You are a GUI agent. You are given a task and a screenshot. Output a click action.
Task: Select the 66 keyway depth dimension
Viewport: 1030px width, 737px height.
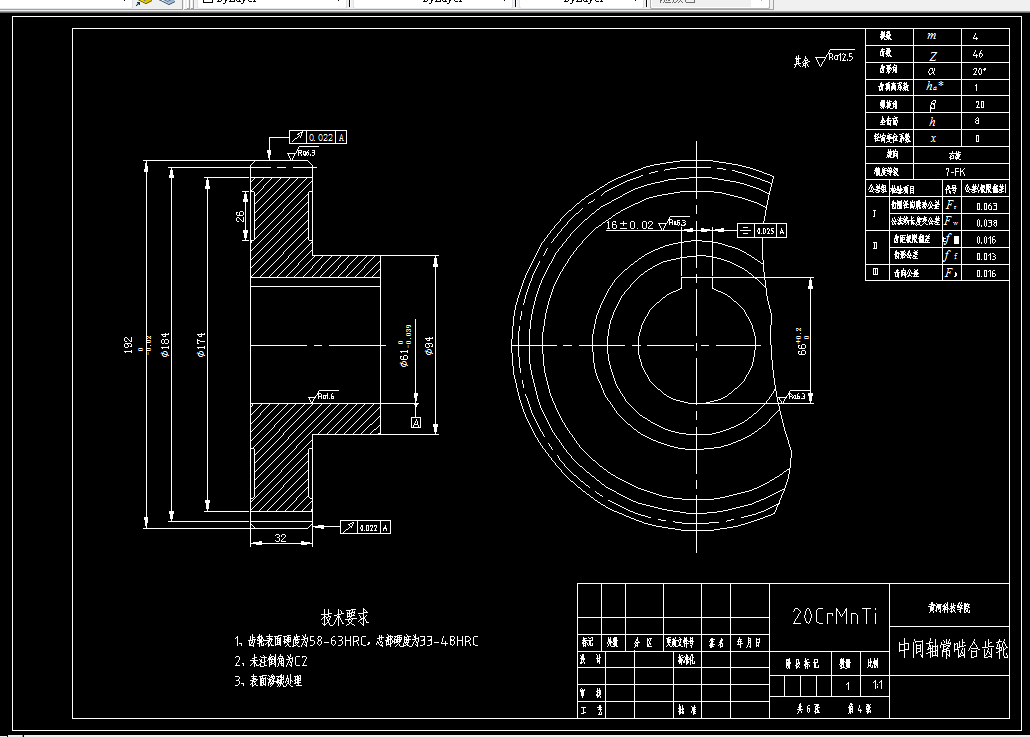802,342
